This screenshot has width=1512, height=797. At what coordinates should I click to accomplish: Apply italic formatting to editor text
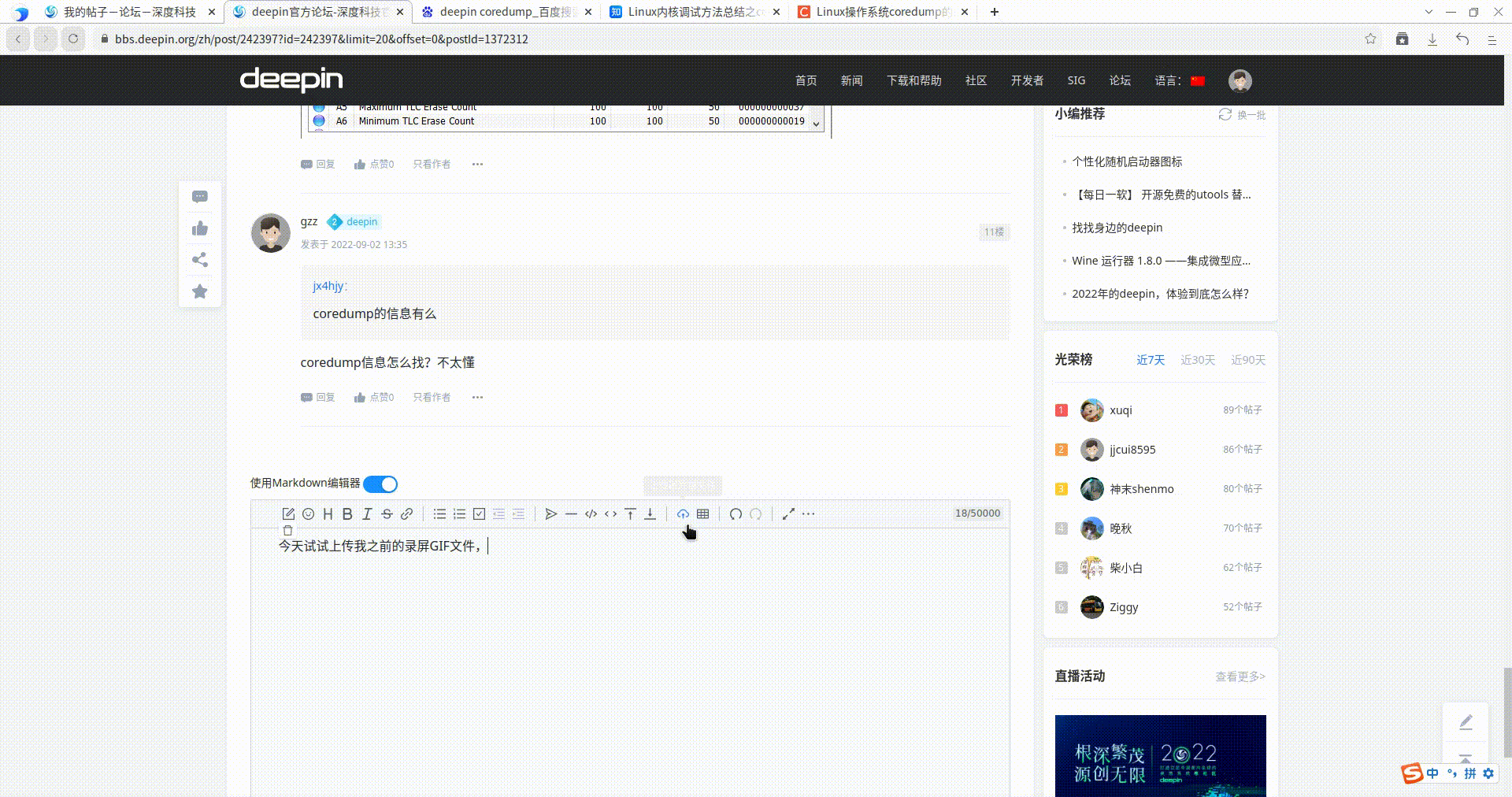coord(367,513)
